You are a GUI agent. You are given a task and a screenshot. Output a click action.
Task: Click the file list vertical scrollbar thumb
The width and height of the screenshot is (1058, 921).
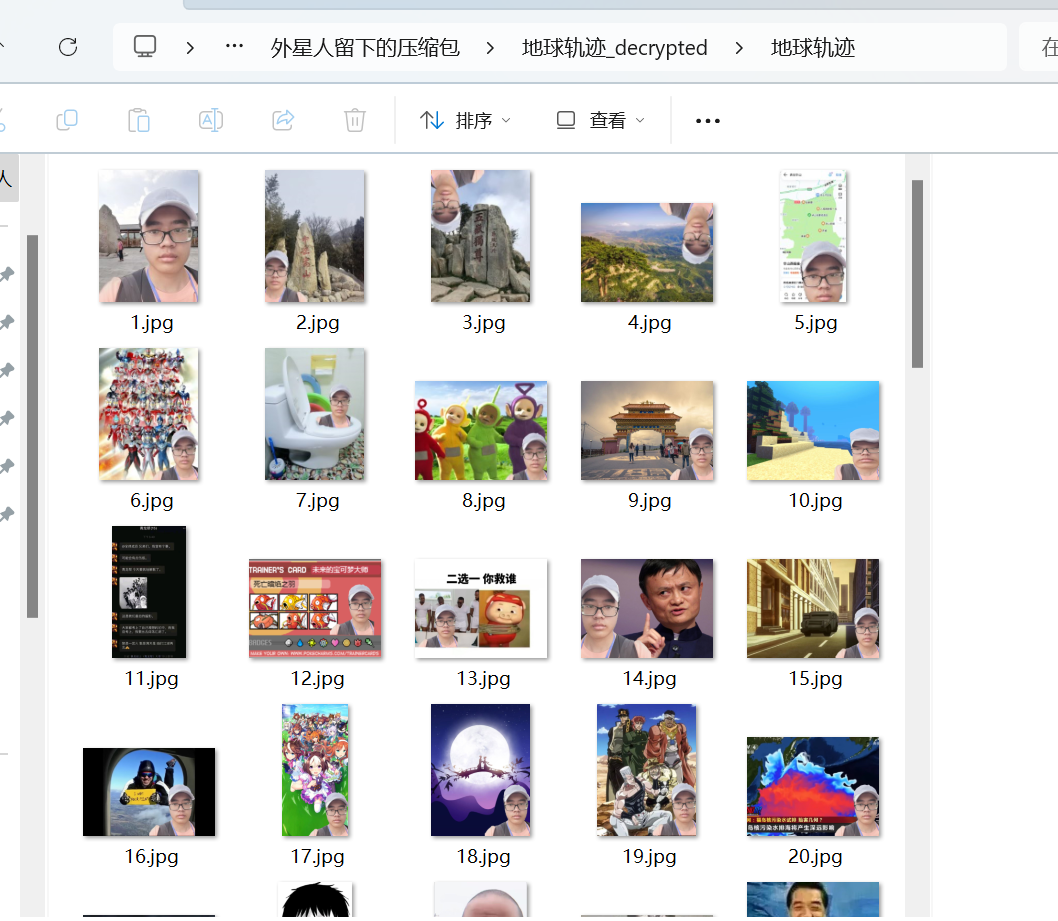(x=917, y=274)
